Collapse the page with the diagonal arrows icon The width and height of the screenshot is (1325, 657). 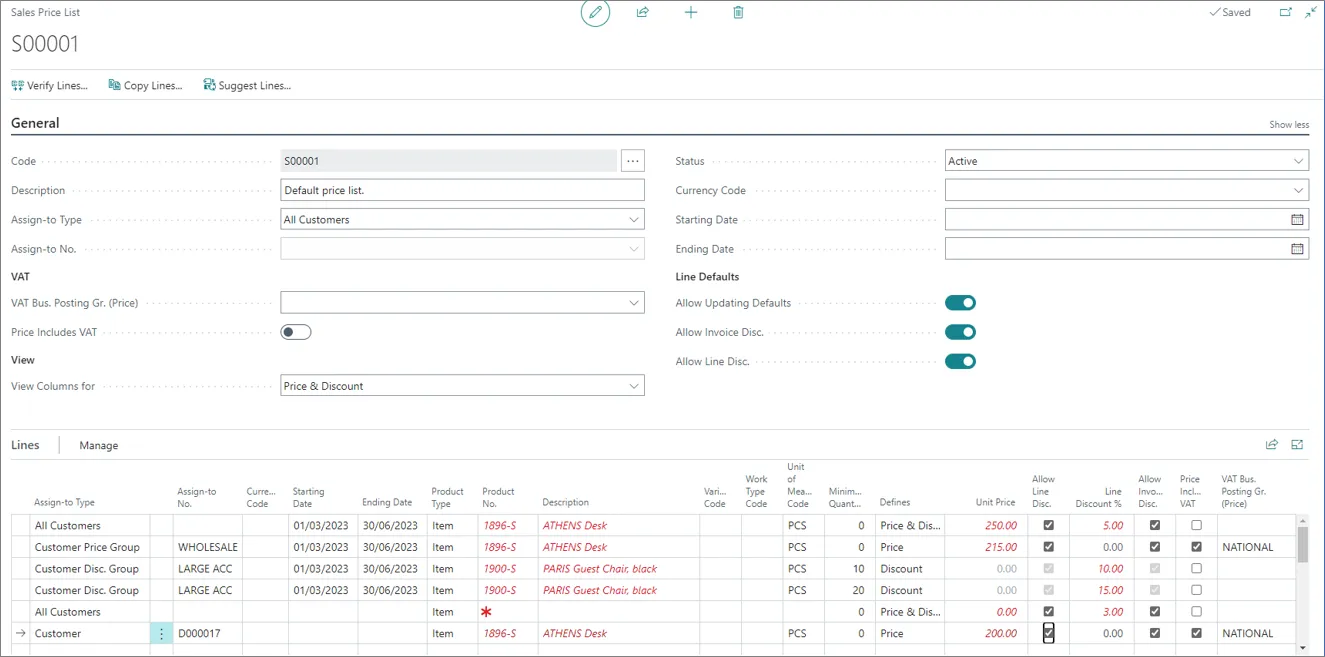pyautogui.click(x=1311, y=13)
